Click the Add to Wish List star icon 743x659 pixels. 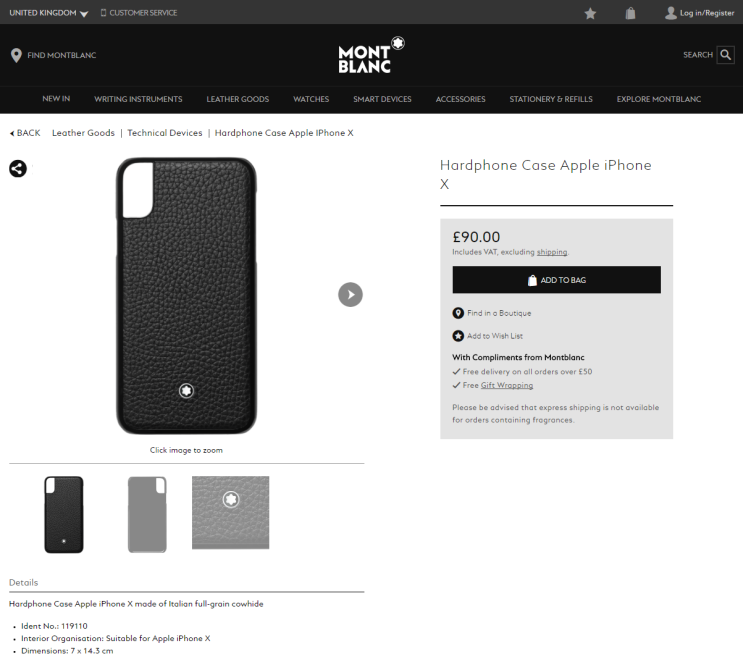[458, 336]
